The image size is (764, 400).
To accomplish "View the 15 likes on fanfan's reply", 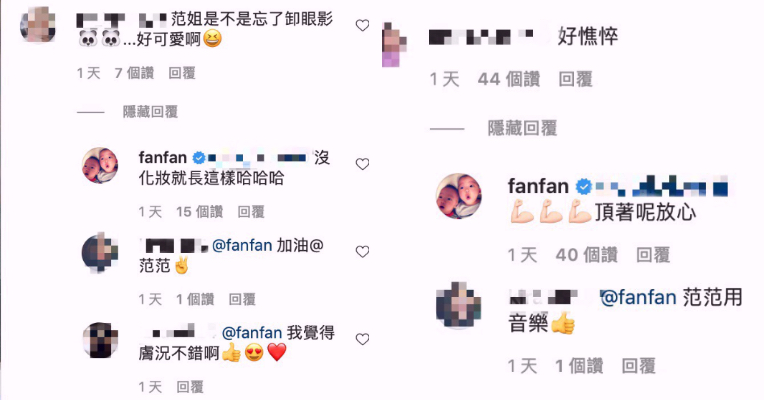I will pyautogui.click(x=199, y=212).
